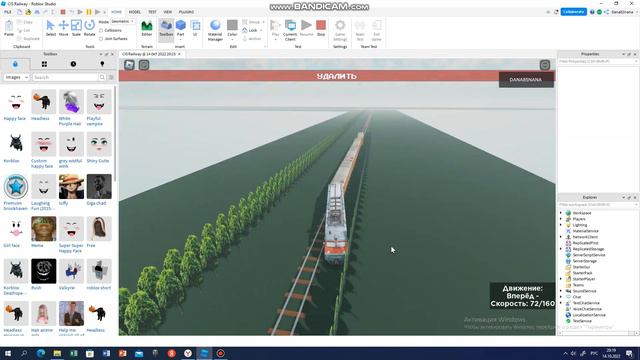Click the red stop square in quick access toolbar
The image size is (640, 360).
pyautogui.click(x=63, y=12)
